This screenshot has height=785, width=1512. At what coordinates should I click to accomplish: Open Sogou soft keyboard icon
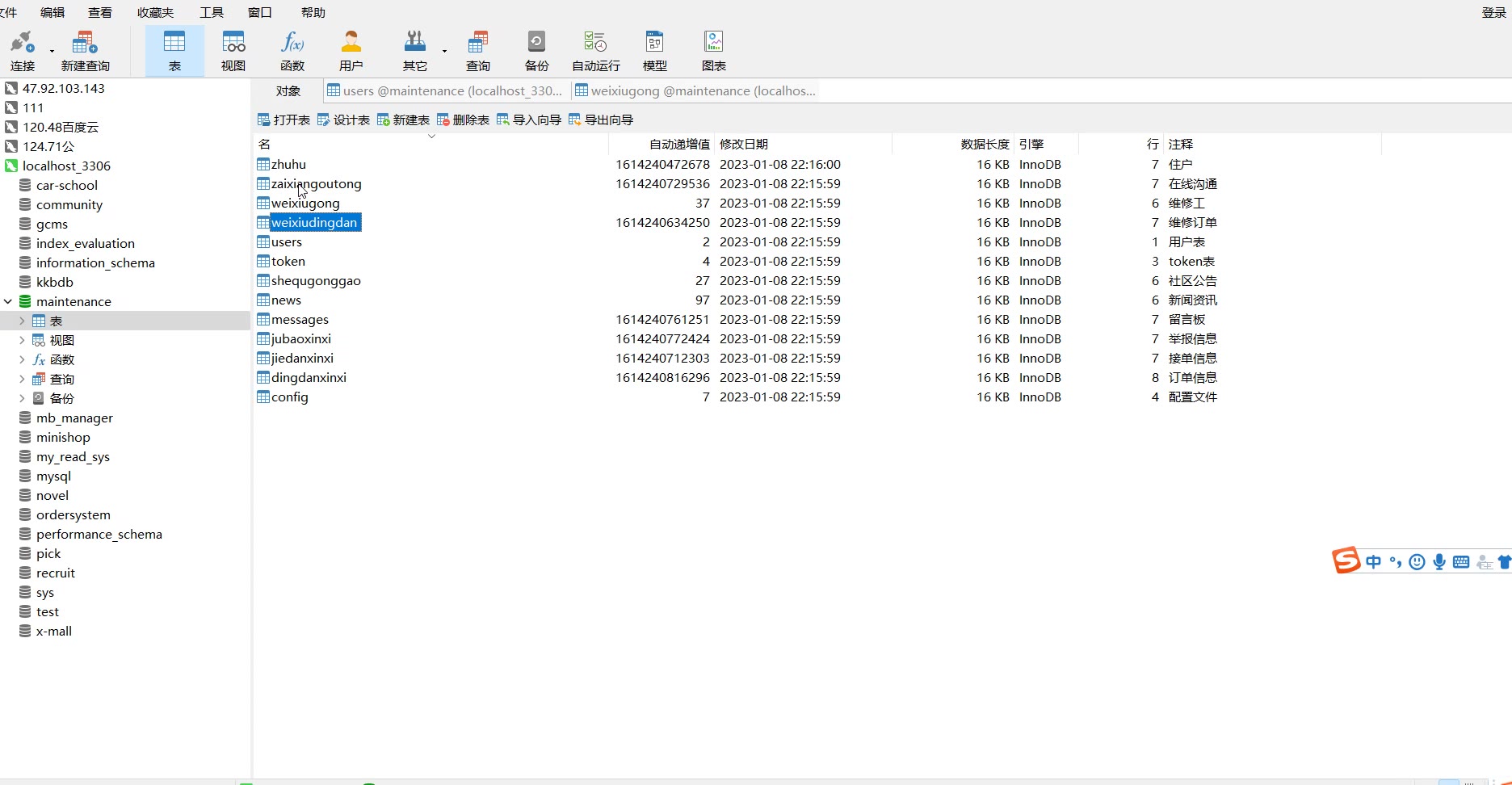click(1461, 562)
